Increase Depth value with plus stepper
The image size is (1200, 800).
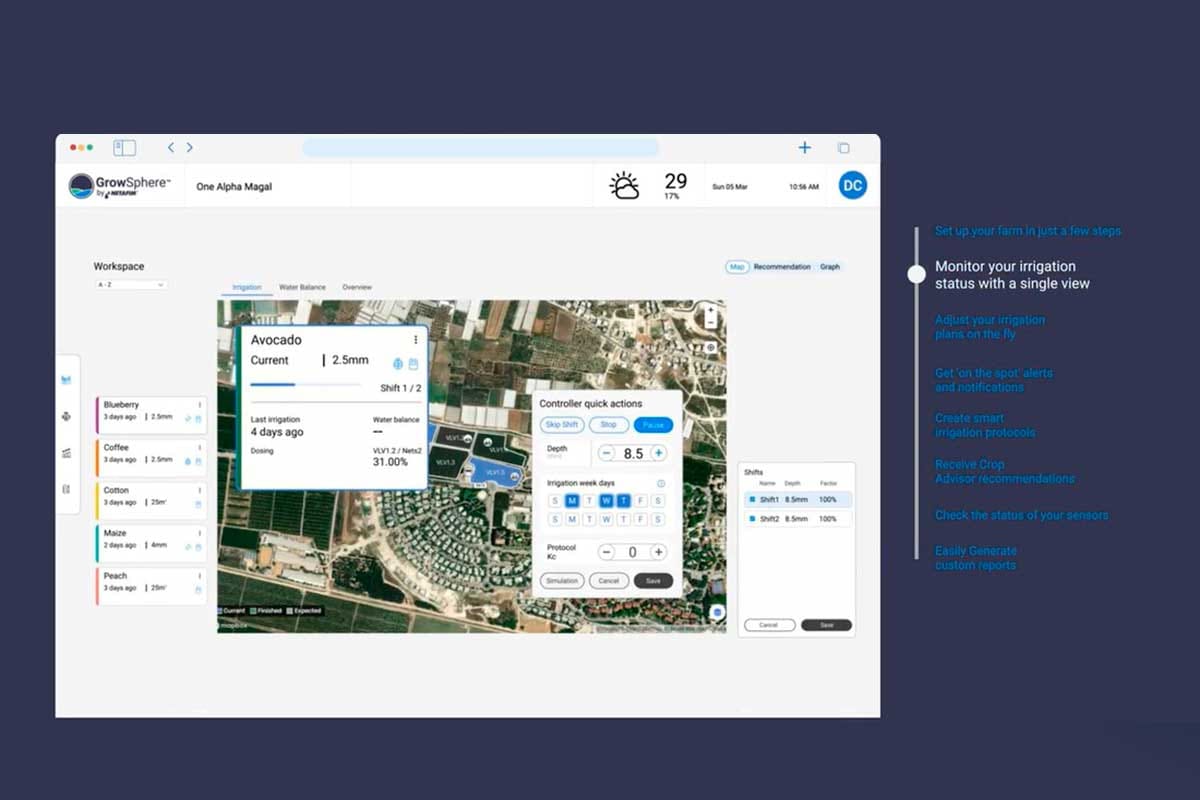pos(658,453)
